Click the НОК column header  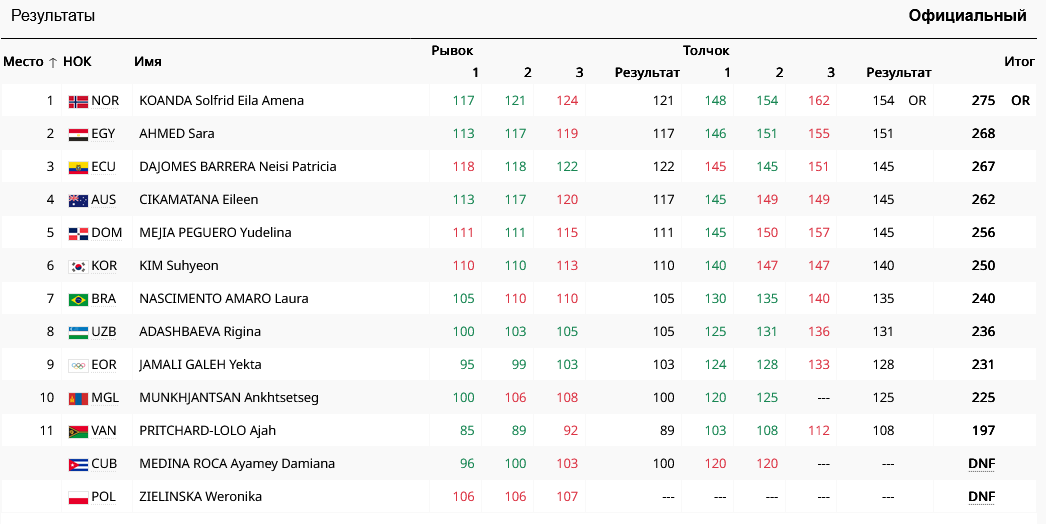[x=77, y=62]
